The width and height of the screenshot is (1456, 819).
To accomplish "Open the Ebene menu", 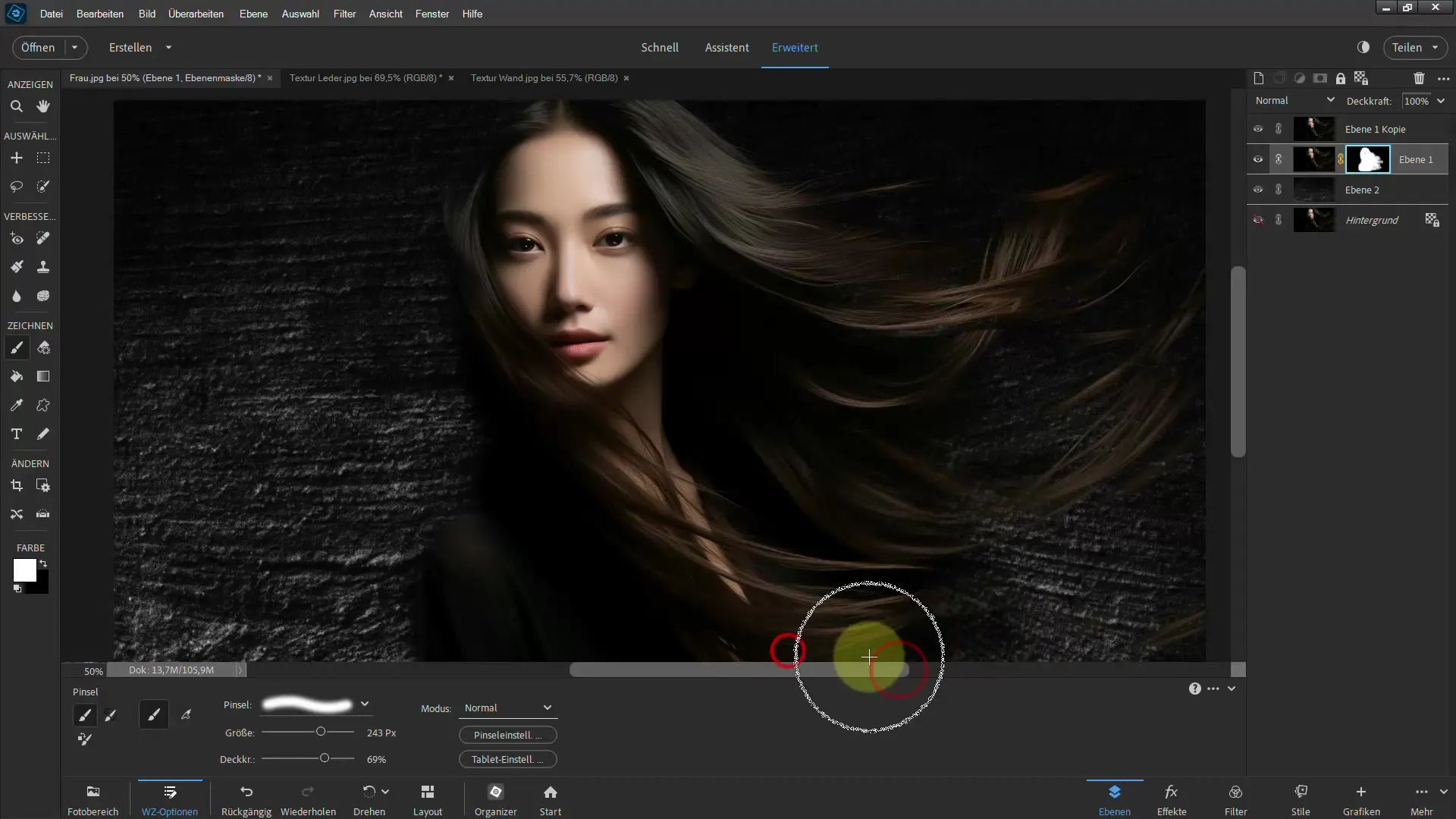I will [253, 14].
